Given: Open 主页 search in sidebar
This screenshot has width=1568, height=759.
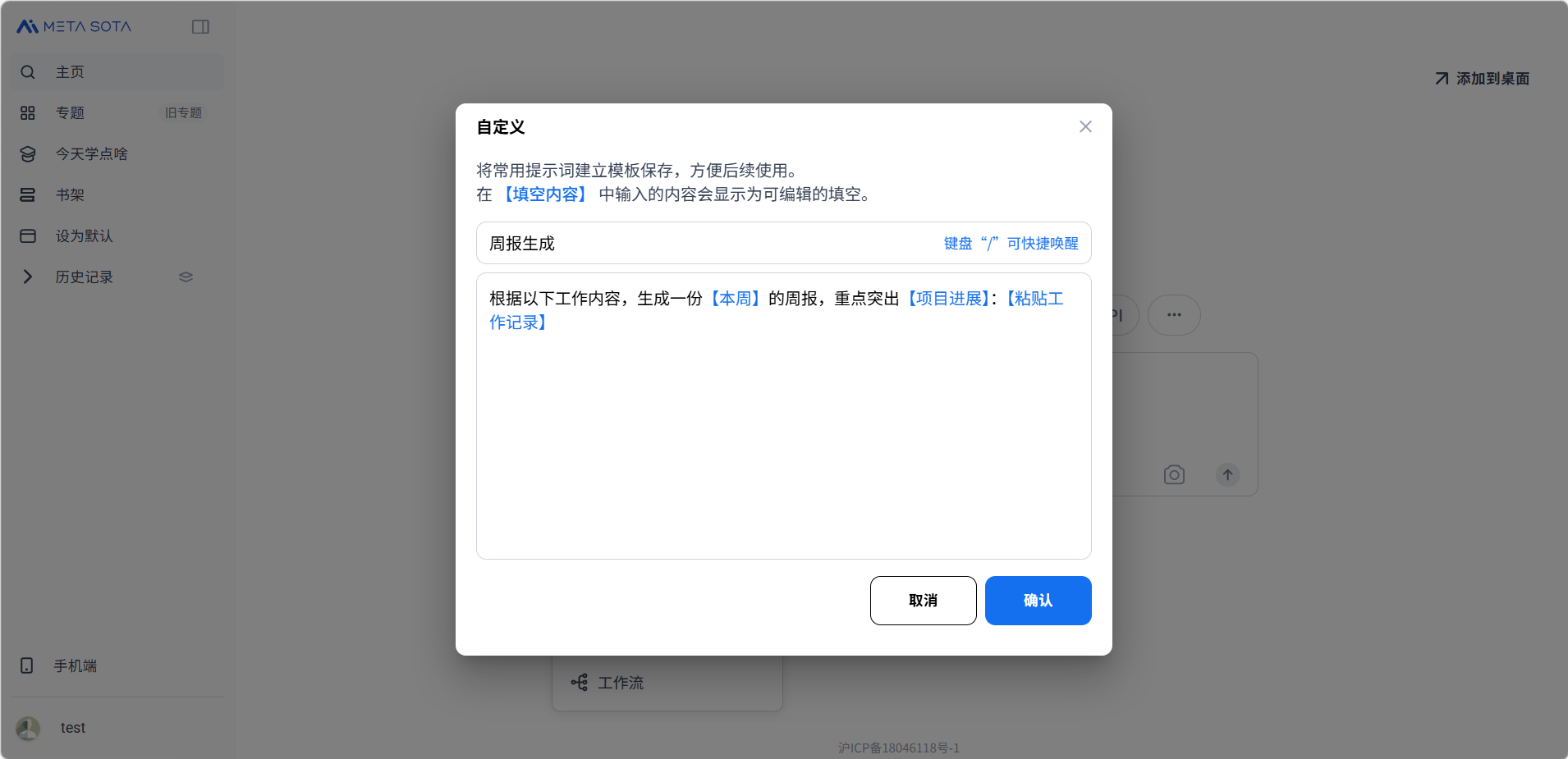Looking at the screenshot, I should point(28,72).
